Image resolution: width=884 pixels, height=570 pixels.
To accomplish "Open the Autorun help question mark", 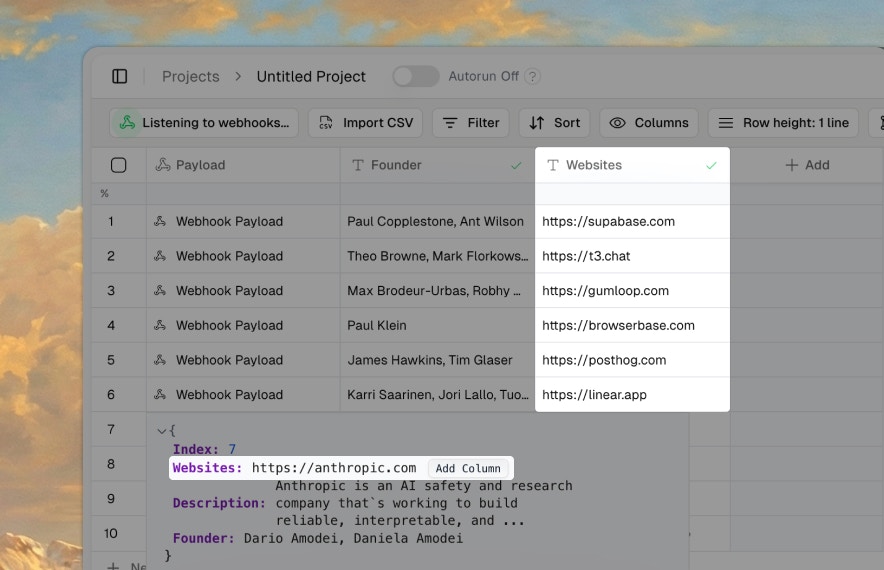I will 532,76.
